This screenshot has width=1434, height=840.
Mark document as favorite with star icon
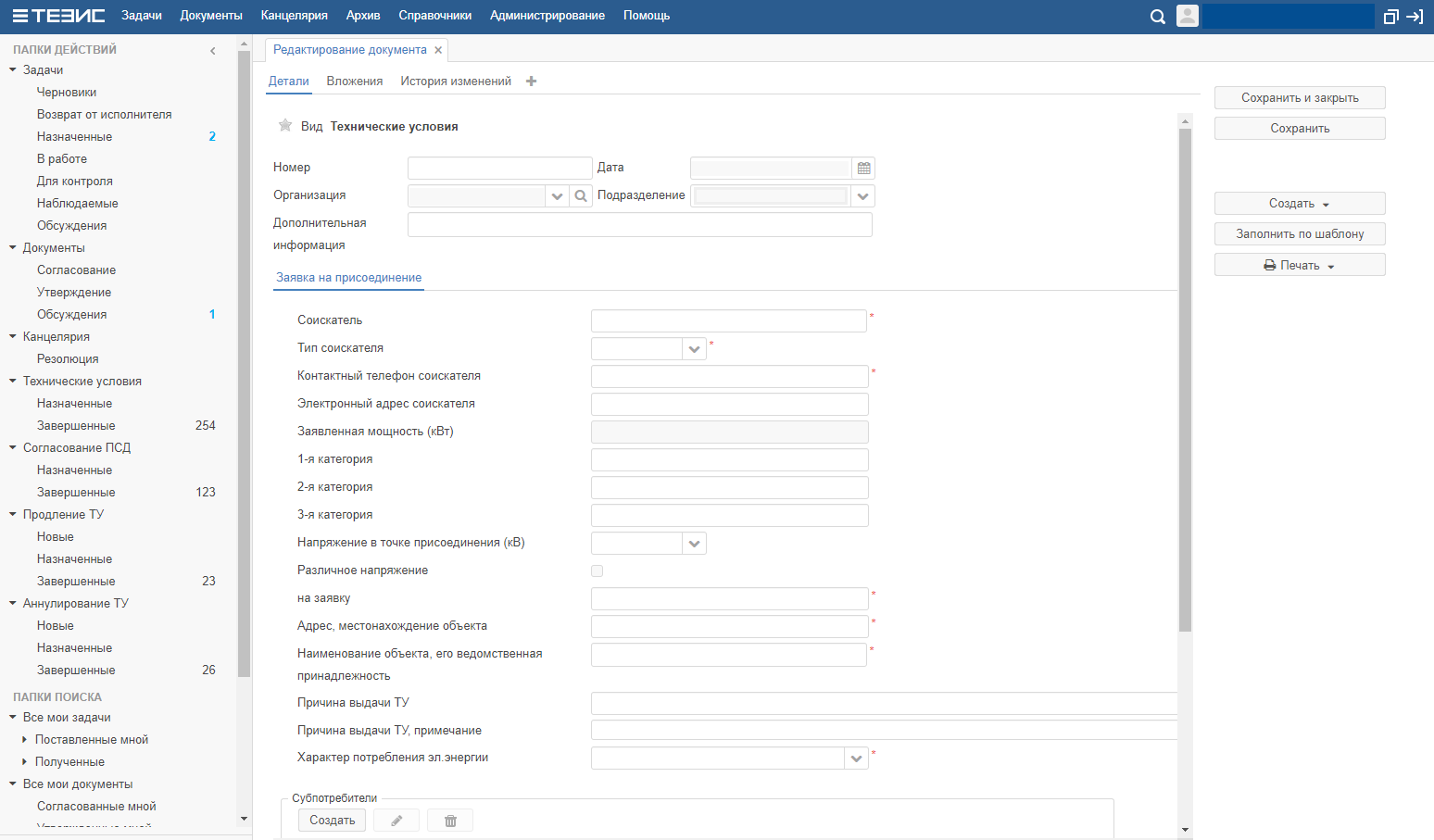(285, 125)
